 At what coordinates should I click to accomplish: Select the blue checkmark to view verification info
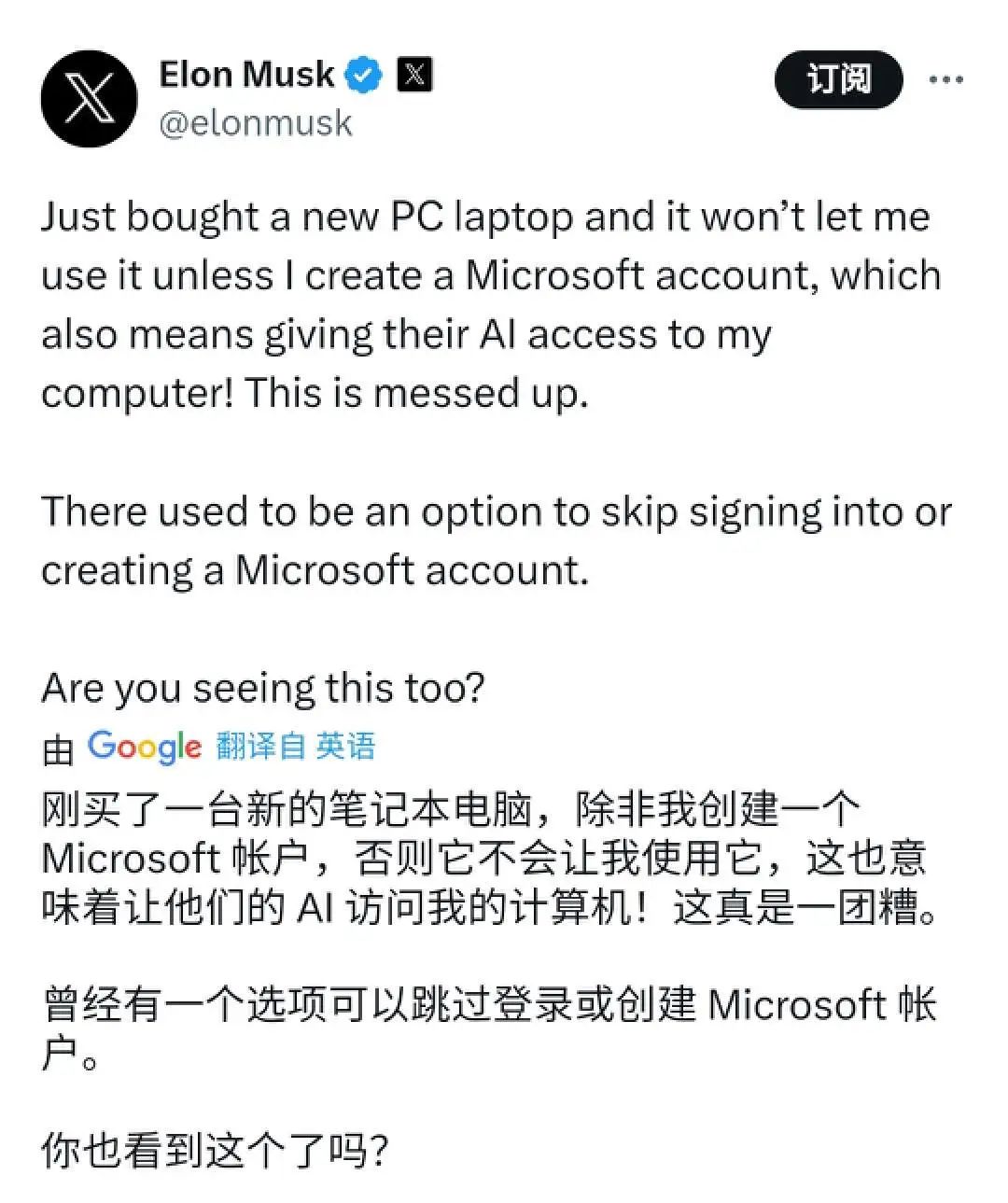pos(363,72)
